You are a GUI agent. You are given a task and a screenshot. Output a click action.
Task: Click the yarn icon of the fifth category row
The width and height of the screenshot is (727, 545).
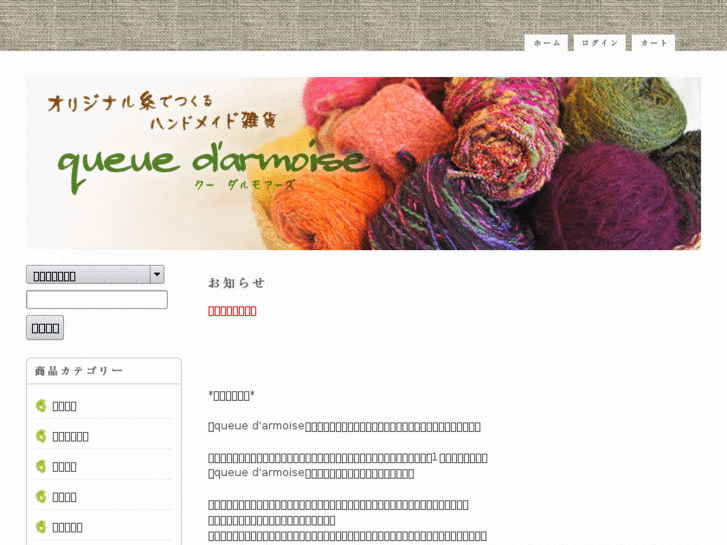pyautogui.click(x=41, y=527)
